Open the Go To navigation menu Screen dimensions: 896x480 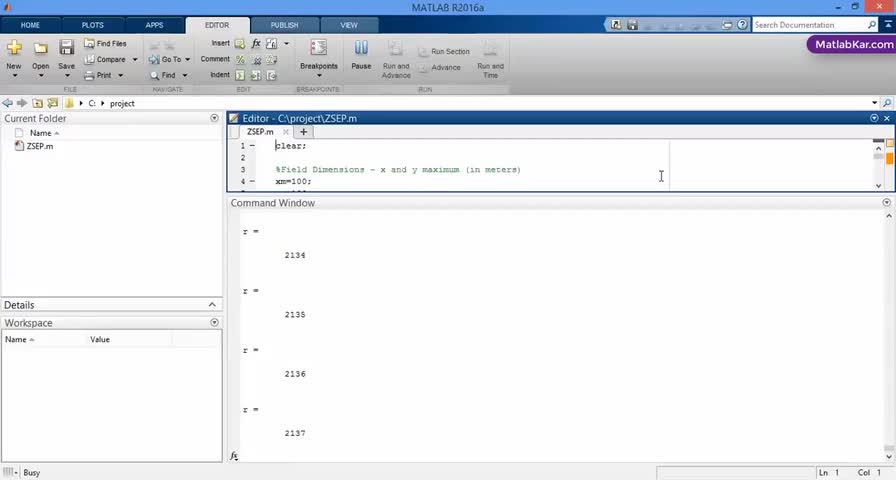(170, 59)
